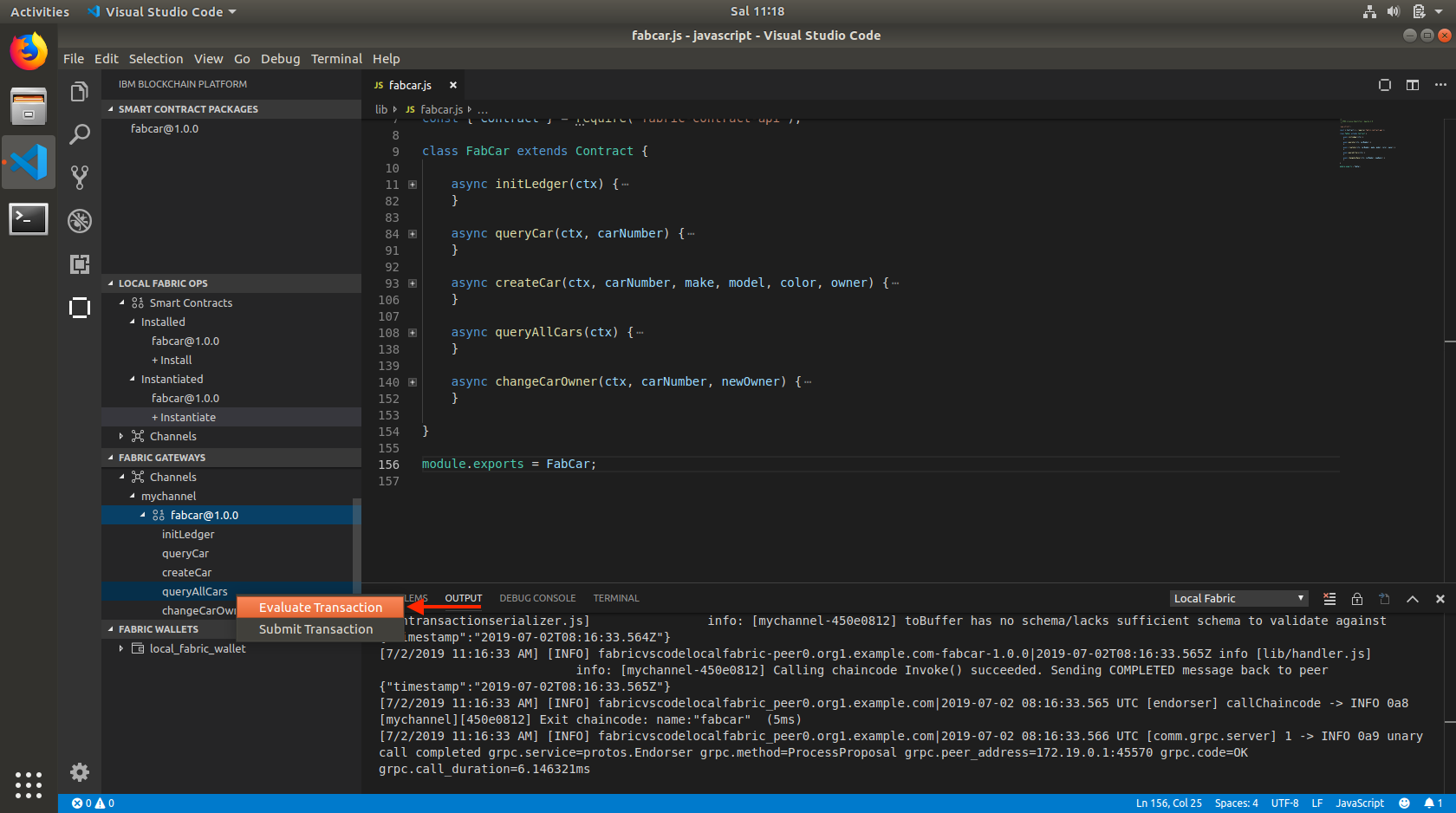1456x813 pixels.
Task: Open the Terminal menu
Action: point(336,59)
